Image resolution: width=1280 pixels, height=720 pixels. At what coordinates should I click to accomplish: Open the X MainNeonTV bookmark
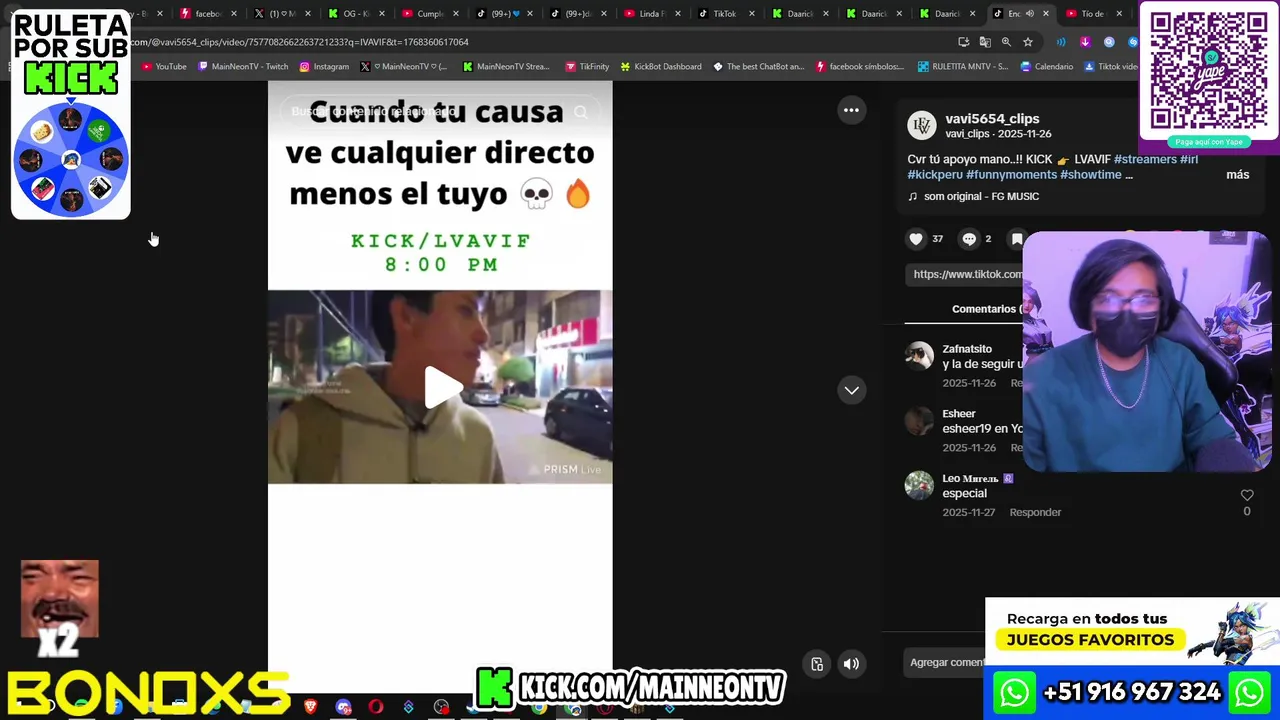click(x=403, y=67)
